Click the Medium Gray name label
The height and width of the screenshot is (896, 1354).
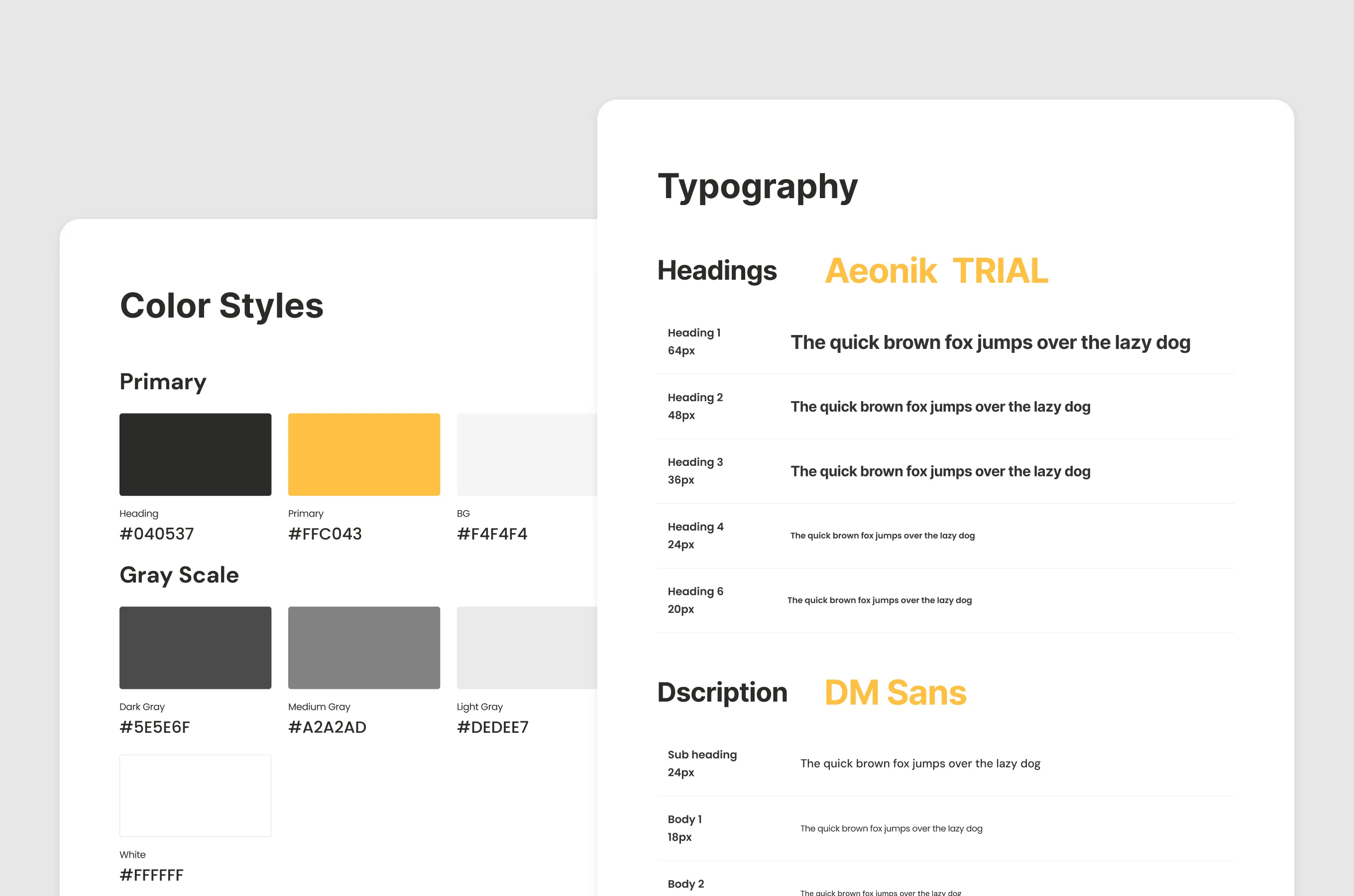click(320, 707)
